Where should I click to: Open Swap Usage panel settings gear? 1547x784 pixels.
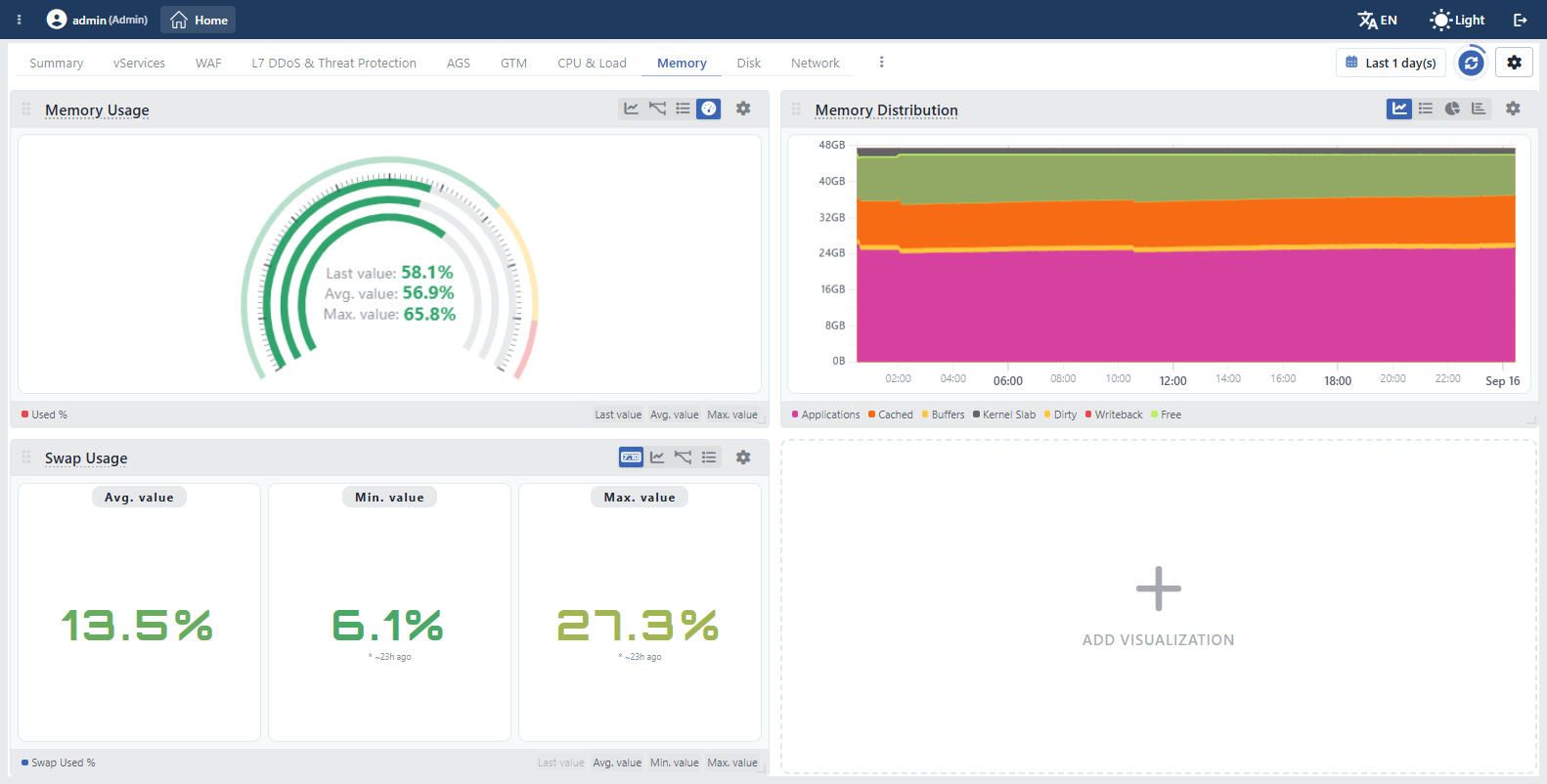tap(743, 457)
